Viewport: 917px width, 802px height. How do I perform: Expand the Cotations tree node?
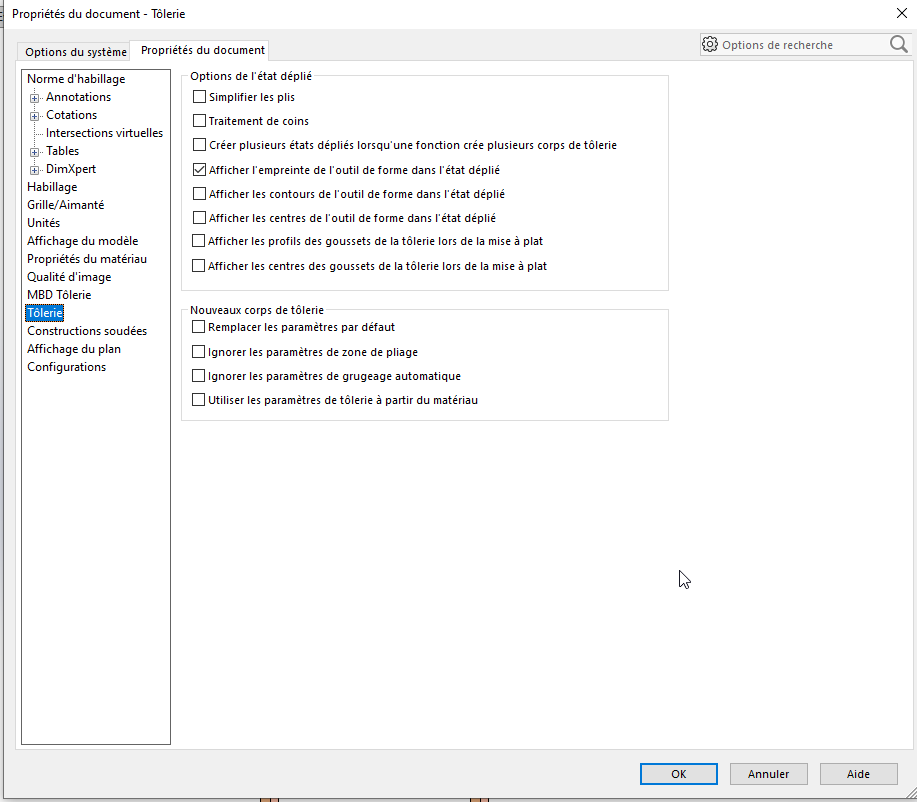[35, 116]
